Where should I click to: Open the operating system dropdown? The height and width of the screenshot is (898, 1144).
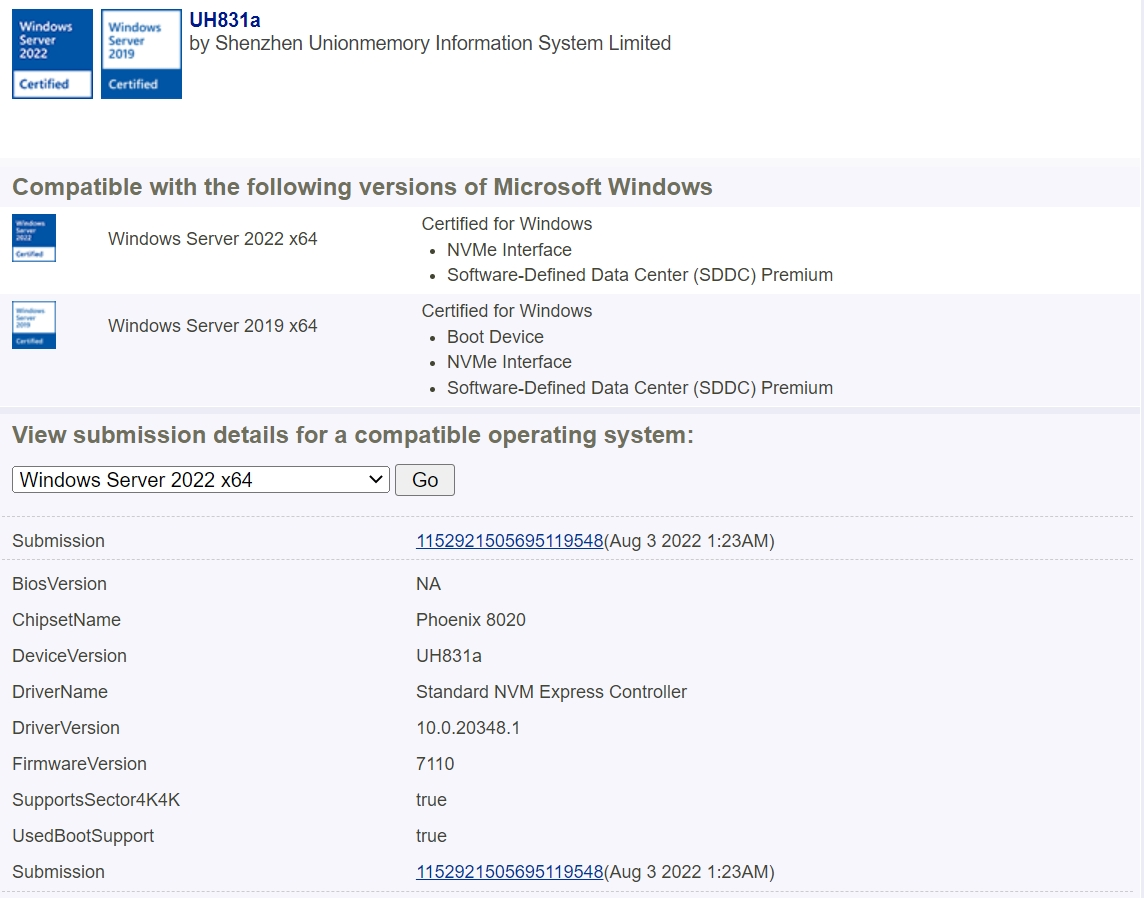tap(200, 480)
